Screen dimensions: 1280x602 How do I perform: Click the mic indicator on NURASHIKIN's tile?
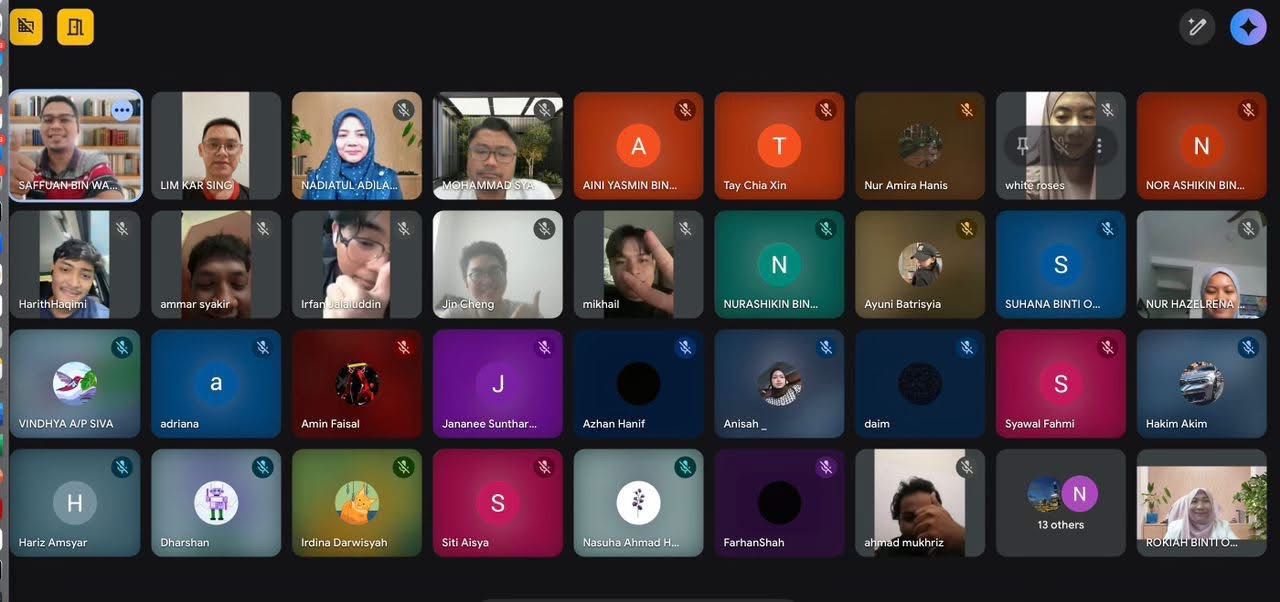(826, 228)
